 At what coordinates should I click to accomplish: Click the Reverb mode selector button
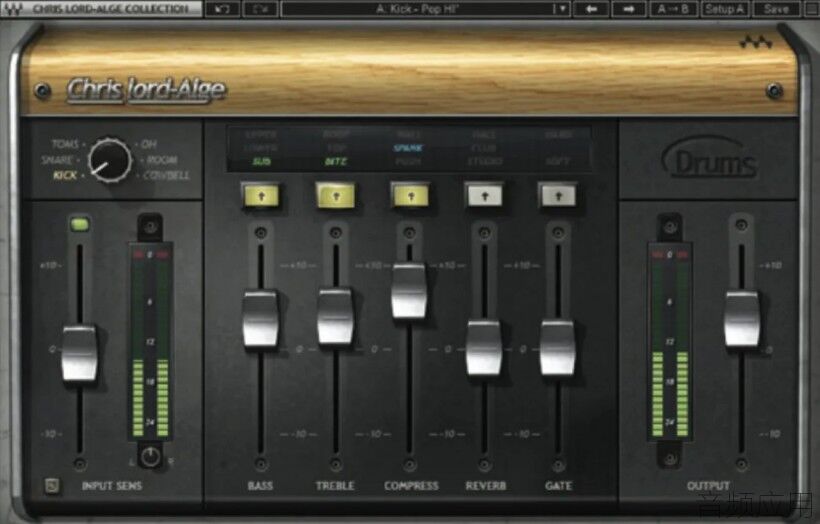point(484,196)
